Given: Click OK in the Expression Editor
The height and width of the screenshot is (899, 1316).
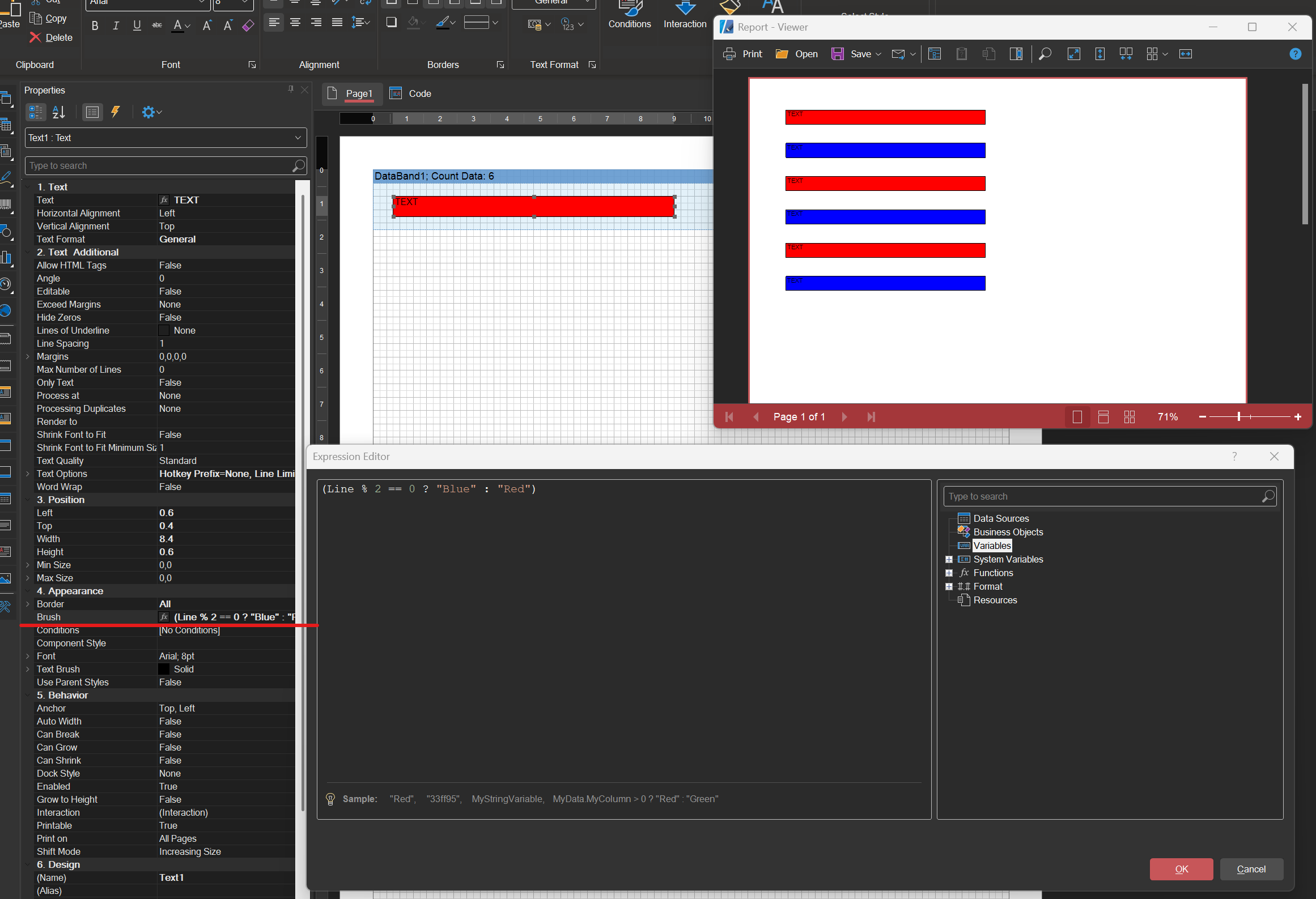Looking at the screenshot, I should [1181, 869].
